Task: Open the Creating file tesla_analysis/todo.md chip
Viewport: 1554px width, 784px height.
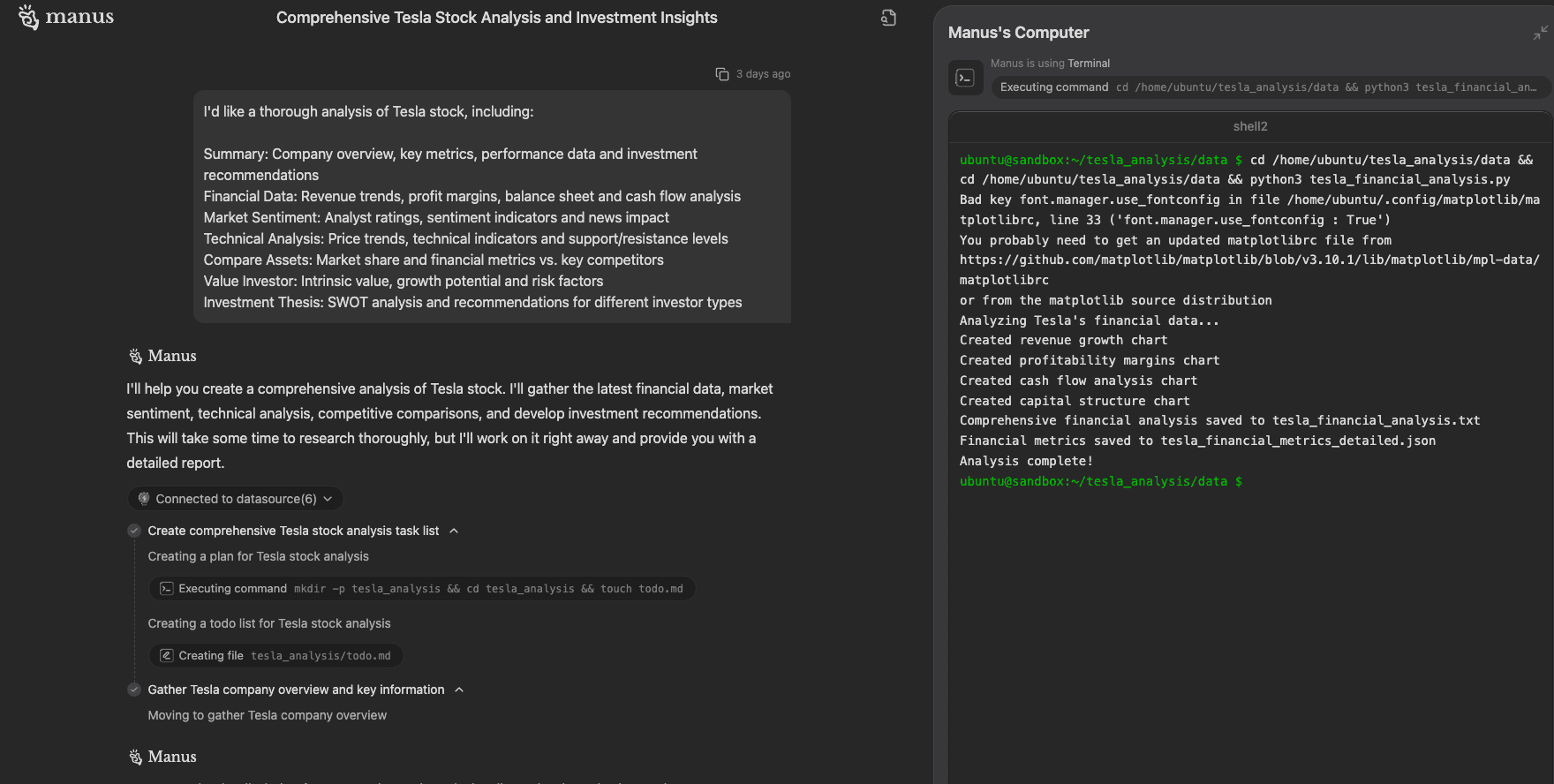Action: pyautogui.click(x=276, y=656)
